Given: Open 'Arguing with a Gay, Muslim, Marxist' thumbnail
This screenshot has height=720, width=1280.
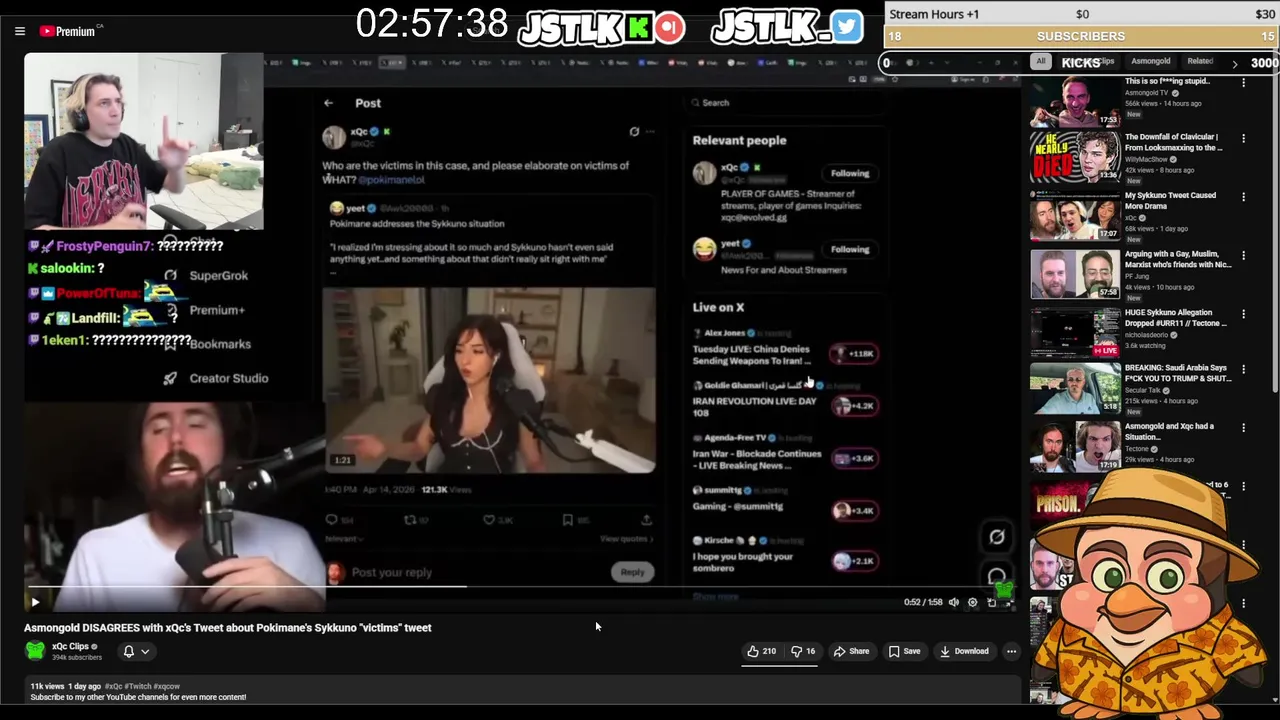Looking at the screenshot, I should [x=1075, y=275].
